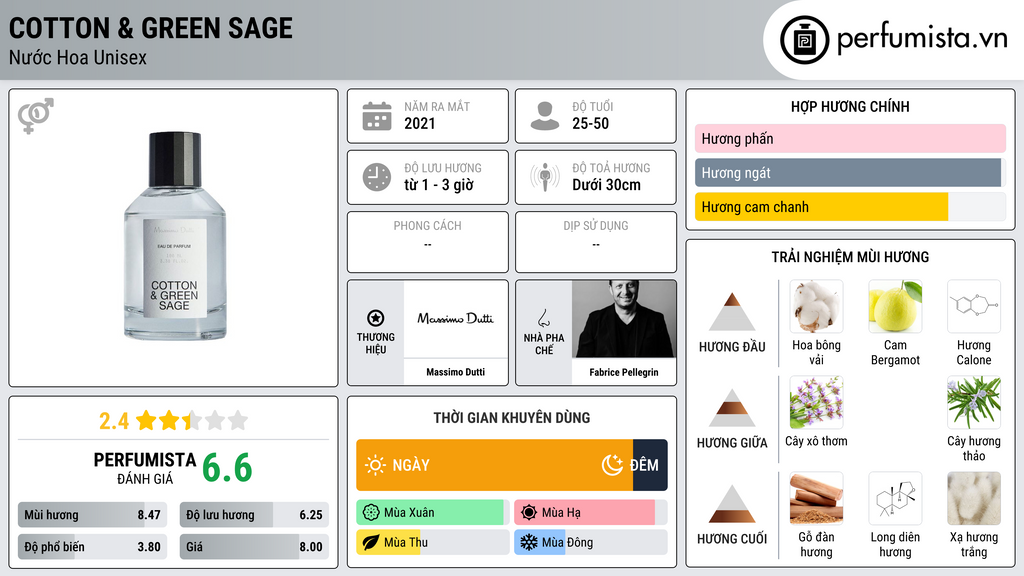Click the sillage value Dưới 30cm
This screenshot has height=576, width=1024.
pyautogui.click(x=607, y=185)
